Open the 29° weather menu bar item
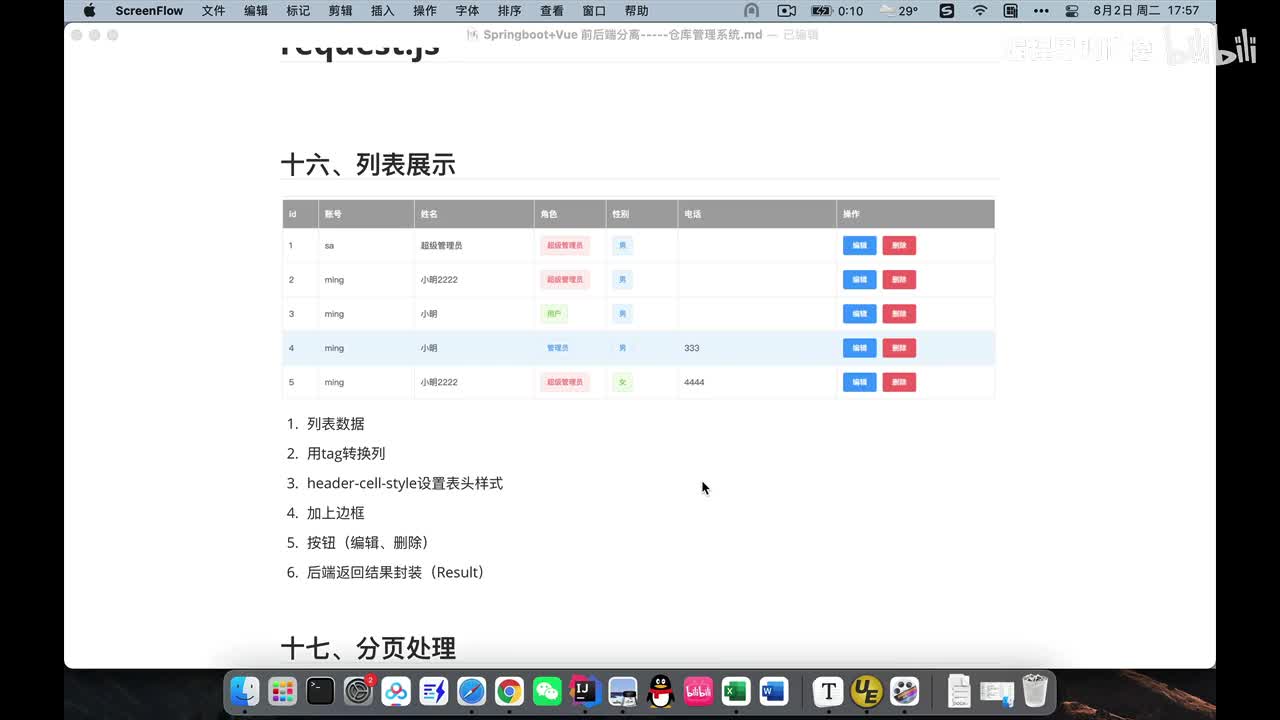 (x=898, y=11)
